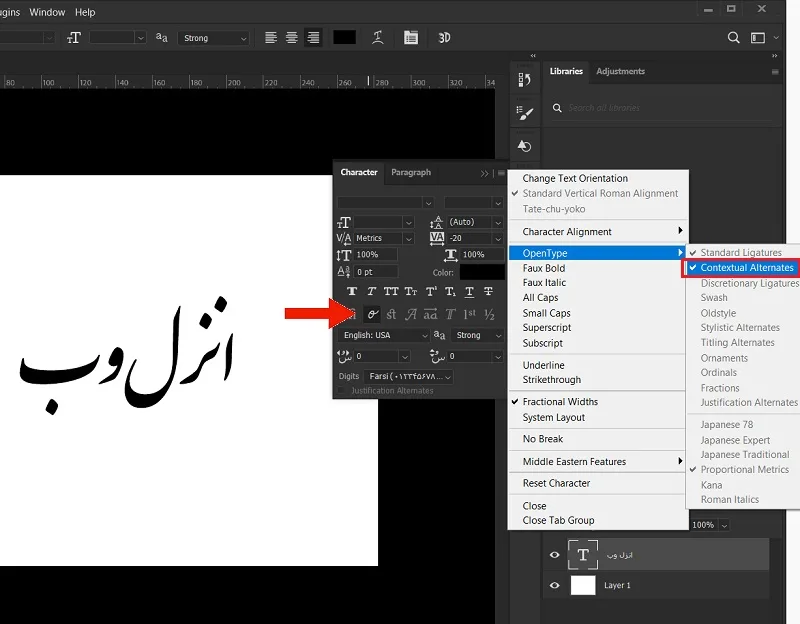Select No Break menu entry
Image resolution: width=800 pixels, height=624 pixels.
point(543,439)
